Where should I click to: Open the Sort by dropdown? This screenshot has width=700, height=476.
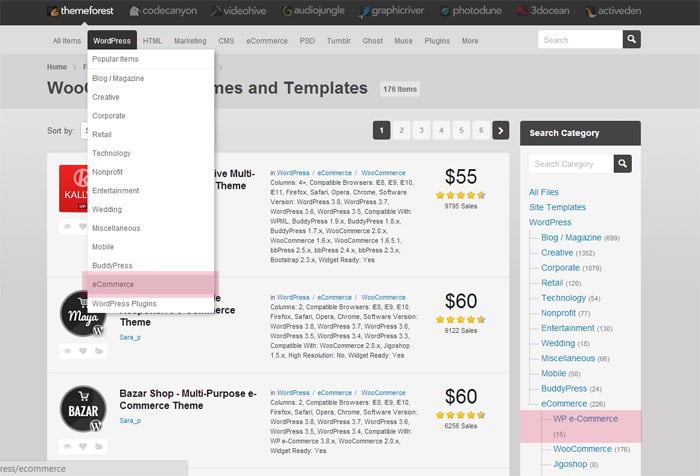coord(85,131)
